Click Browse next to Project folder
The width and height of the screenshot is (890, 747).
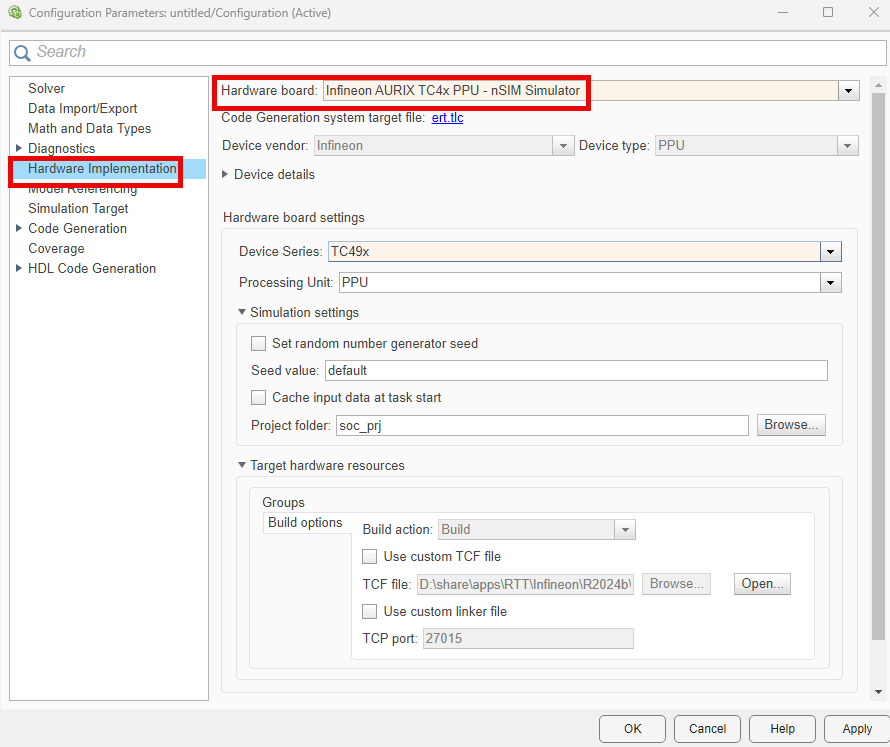(x=791, y=425)
